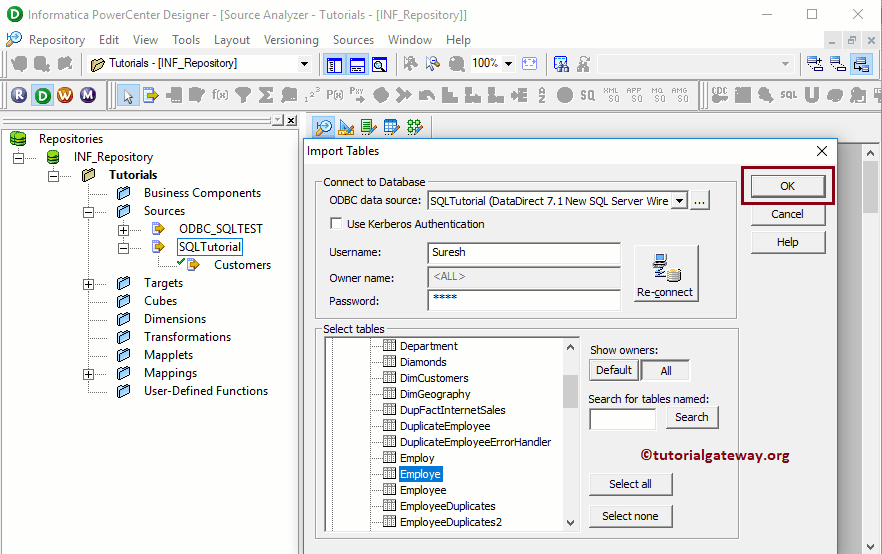Viewport: 882px width, 554px height.
Task: Launch Workflow Manager with the orange W icon
Action: (65, 95)
